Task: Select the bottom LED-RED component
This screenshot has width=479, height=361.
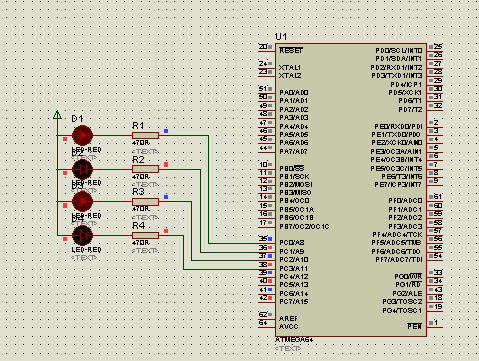Action: tap(82, 235)
